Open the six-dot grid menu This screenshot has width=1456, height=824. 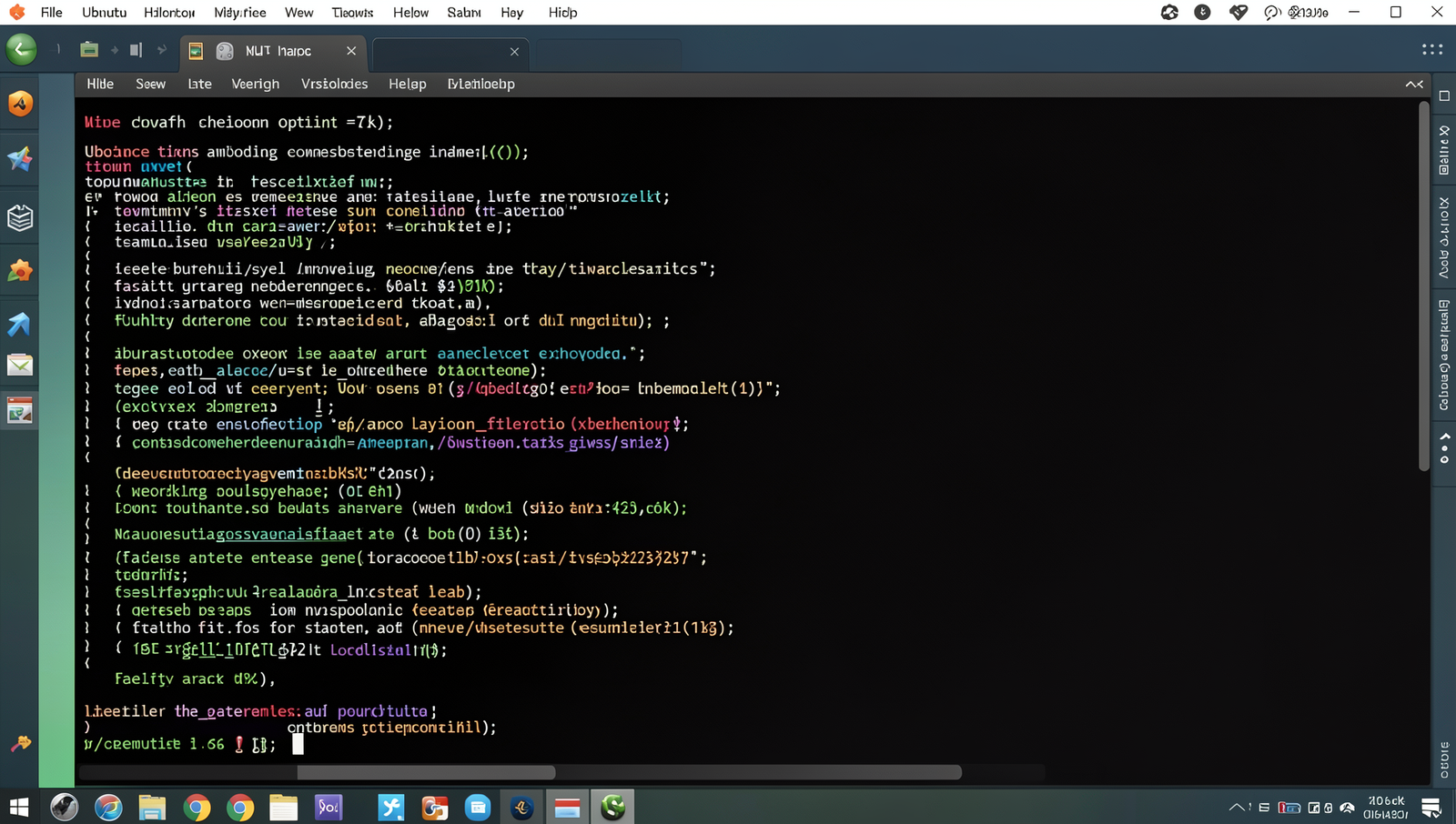pos(1432,50)
